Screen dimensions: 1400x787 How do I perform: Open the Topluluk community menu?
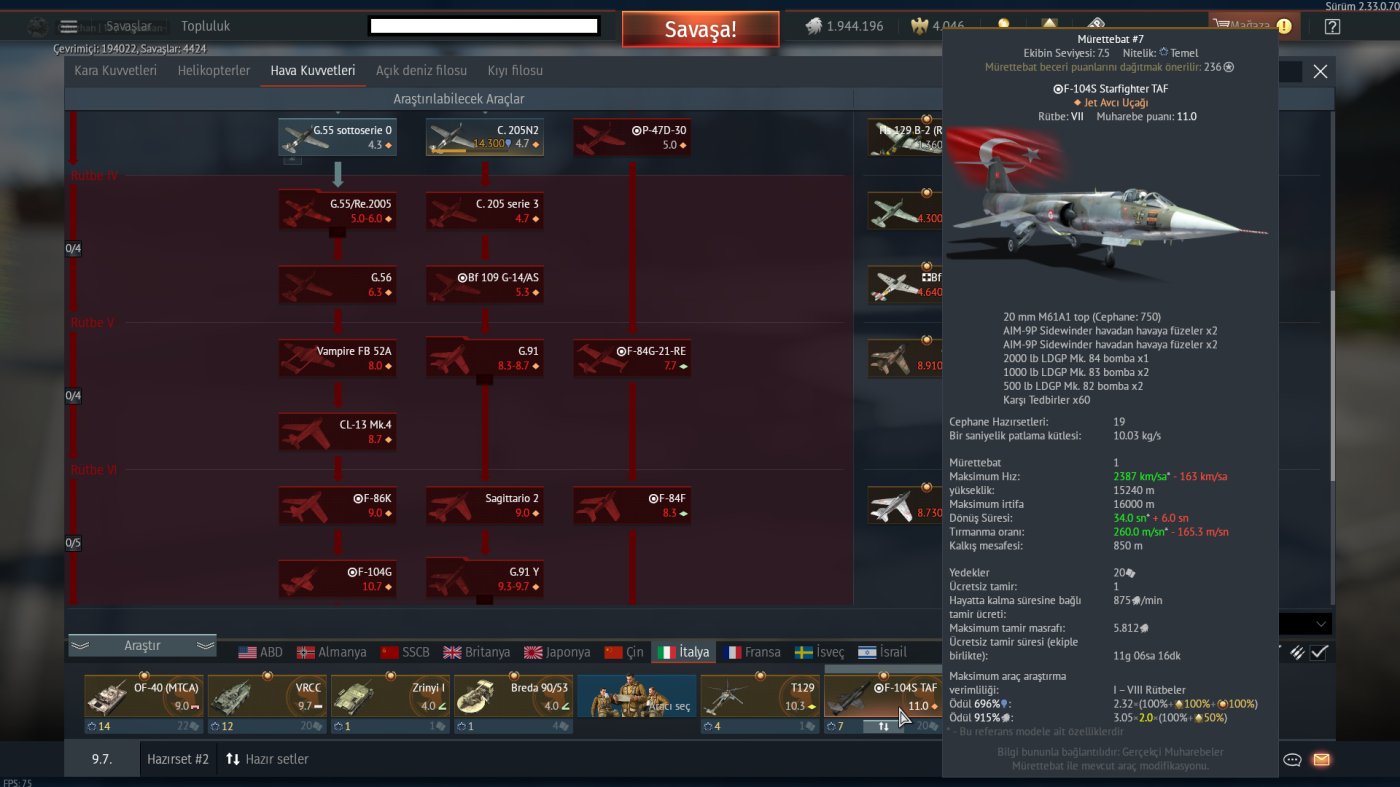(205, 26)
